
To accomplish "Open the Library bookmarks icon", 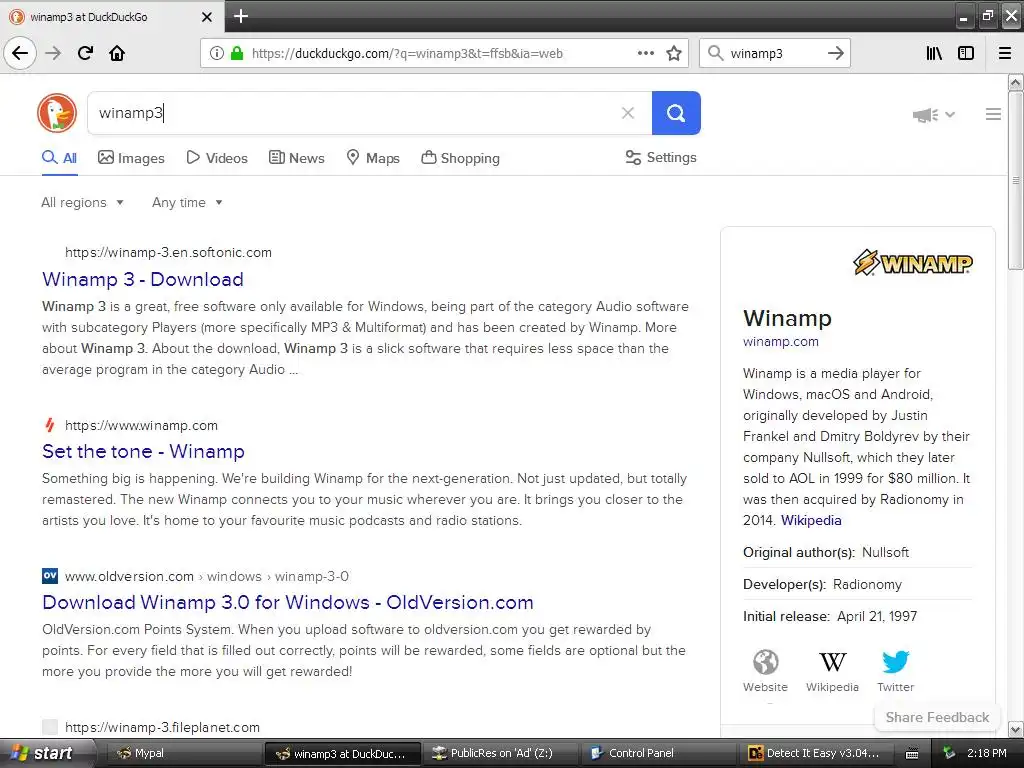I will (934, 53).
